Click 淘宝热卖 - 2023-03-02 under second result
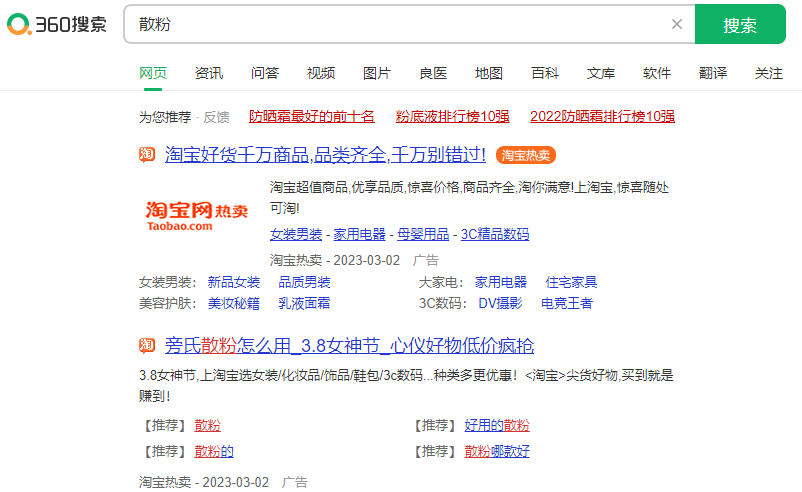 pyautogui.click(x=204, y=482)
